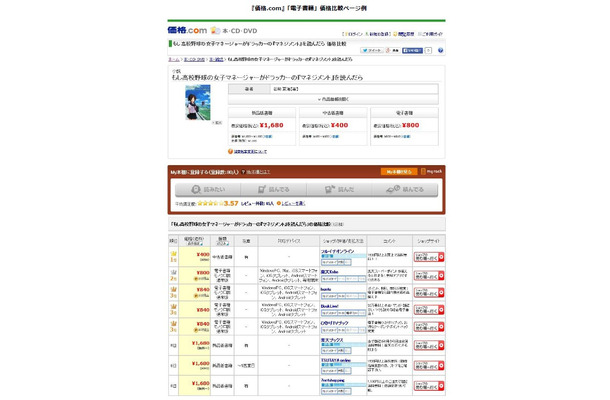Image resolution: width=610 pixels, height=400 pixels.
Task: Mark the book as 読んでる
Action: pyautogui.click(x=273, y=189)
